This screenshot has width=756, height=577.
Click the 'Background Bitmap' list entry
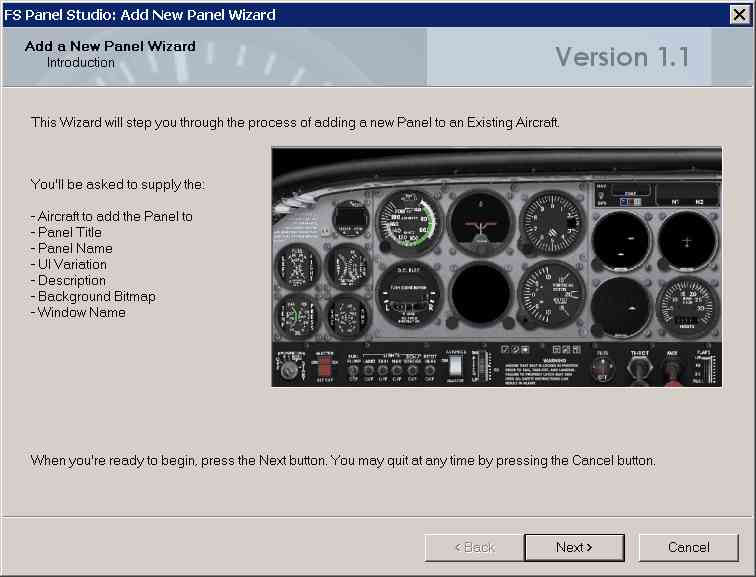96,296
